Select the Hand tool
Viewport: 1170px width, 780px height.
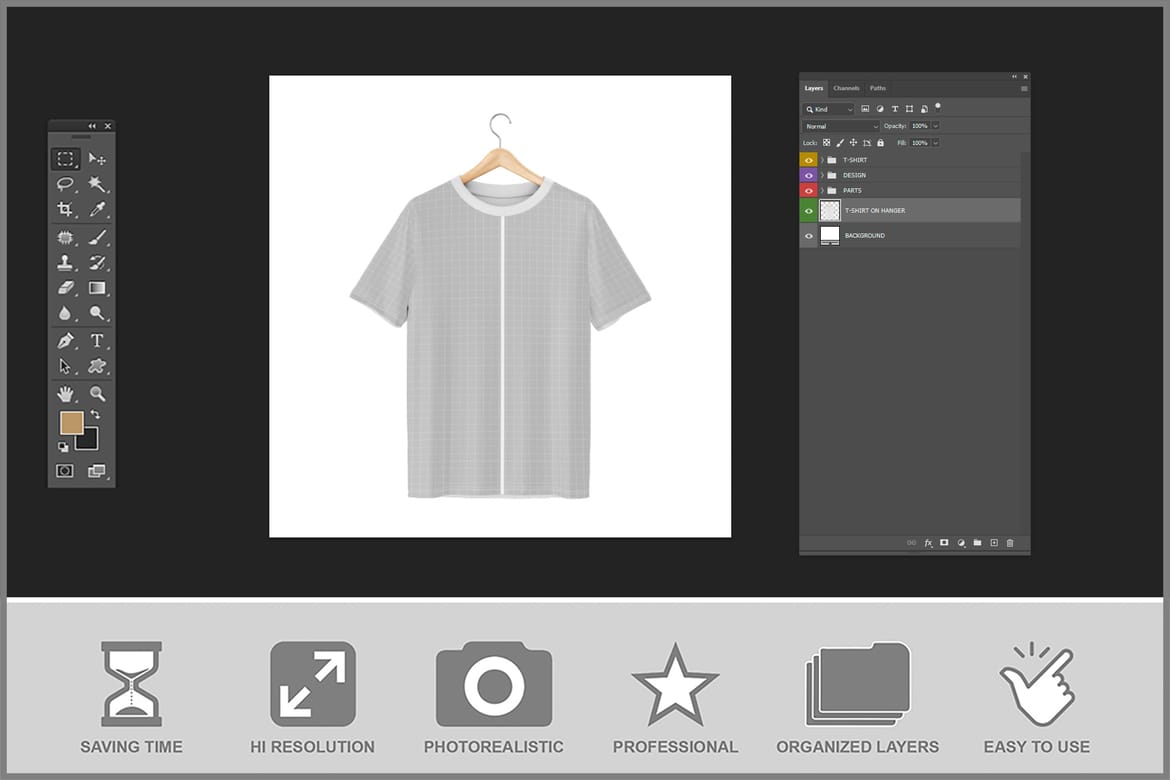[66, 393]
